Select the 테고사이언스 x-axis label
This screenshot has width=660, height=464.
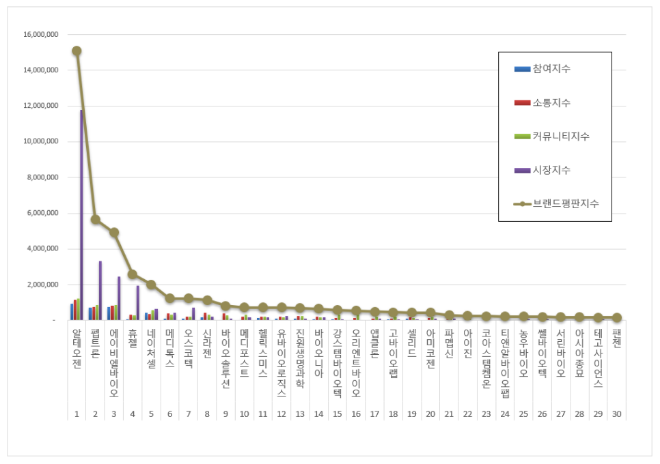[597, 356]
